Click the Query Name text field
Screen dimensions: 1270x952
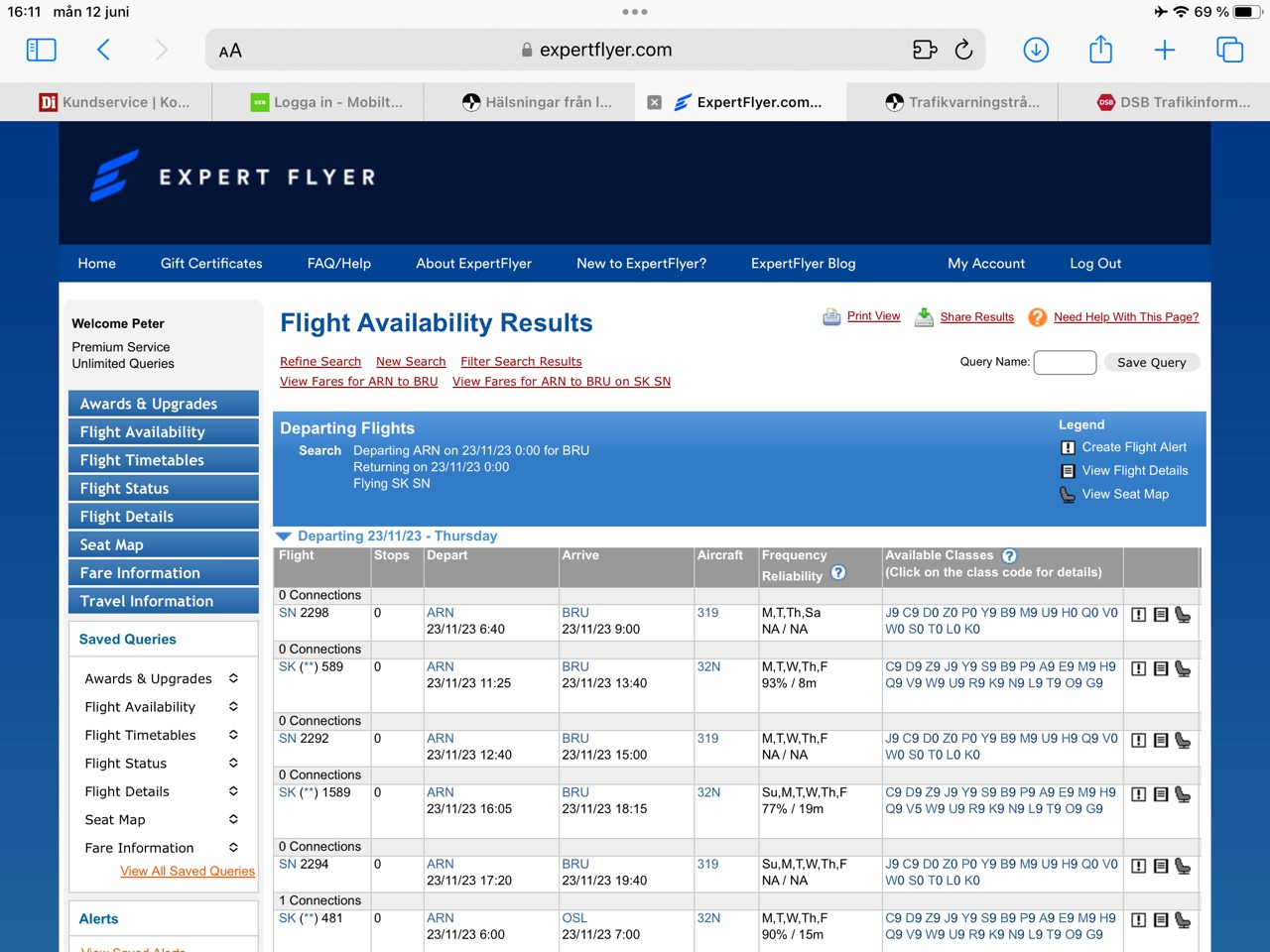click(x=1065, y=363)
